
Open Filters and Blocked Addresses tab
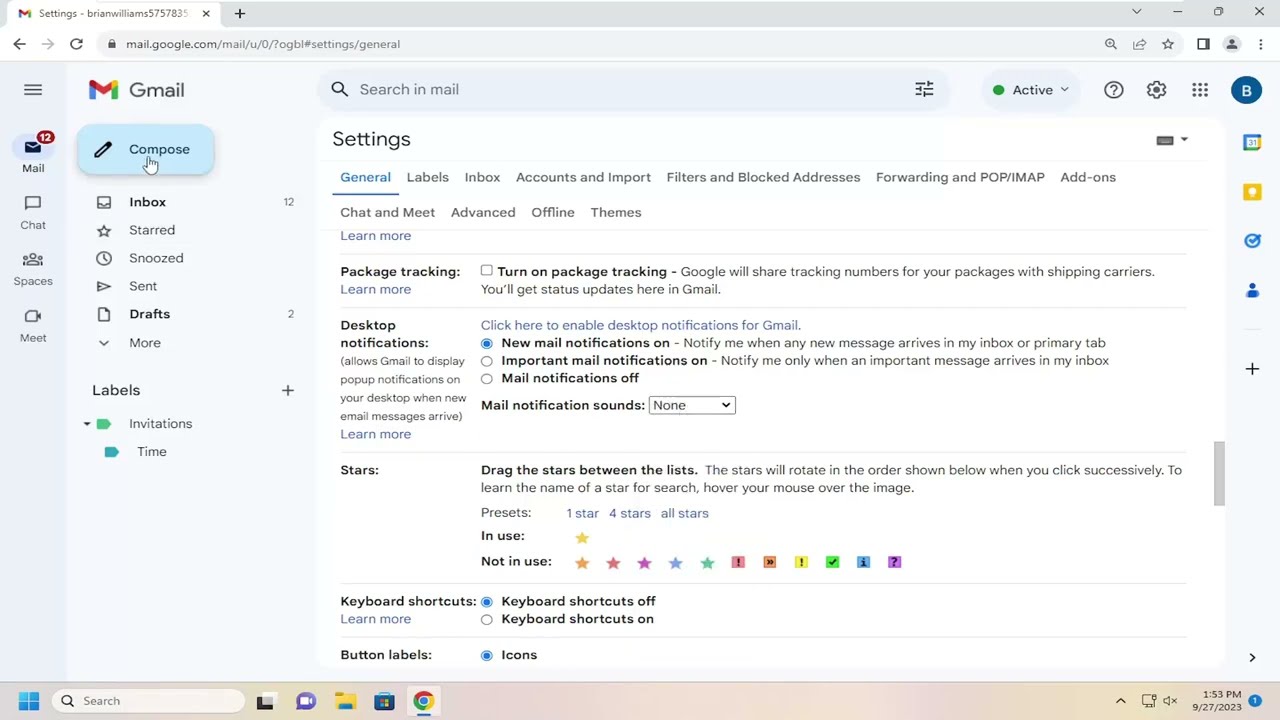(763, 177)
